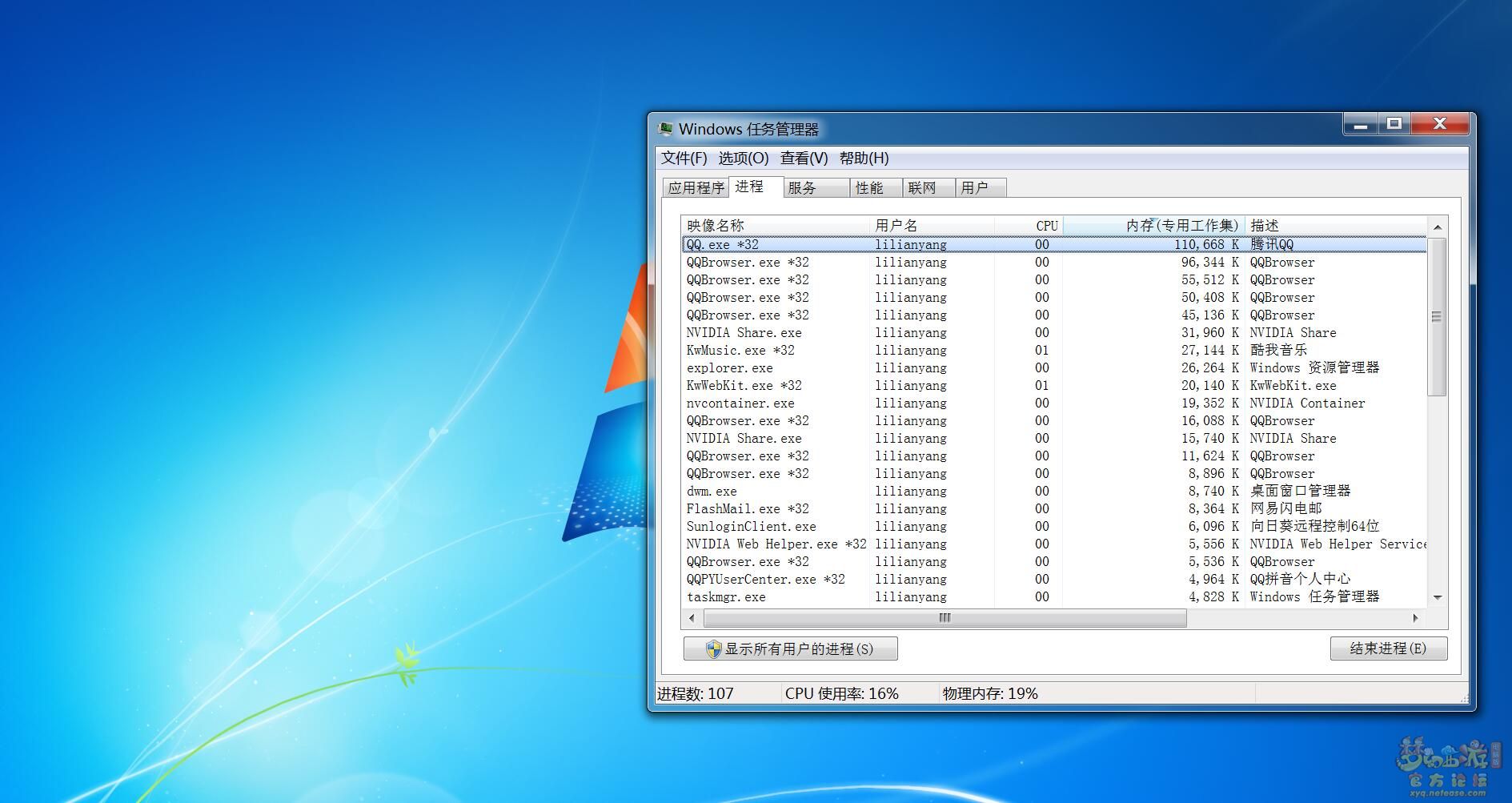Image resolution: width=1512 pixels, height=803 pixels.
Task: Click the process list scroll up arrow
Action: 1438,227
